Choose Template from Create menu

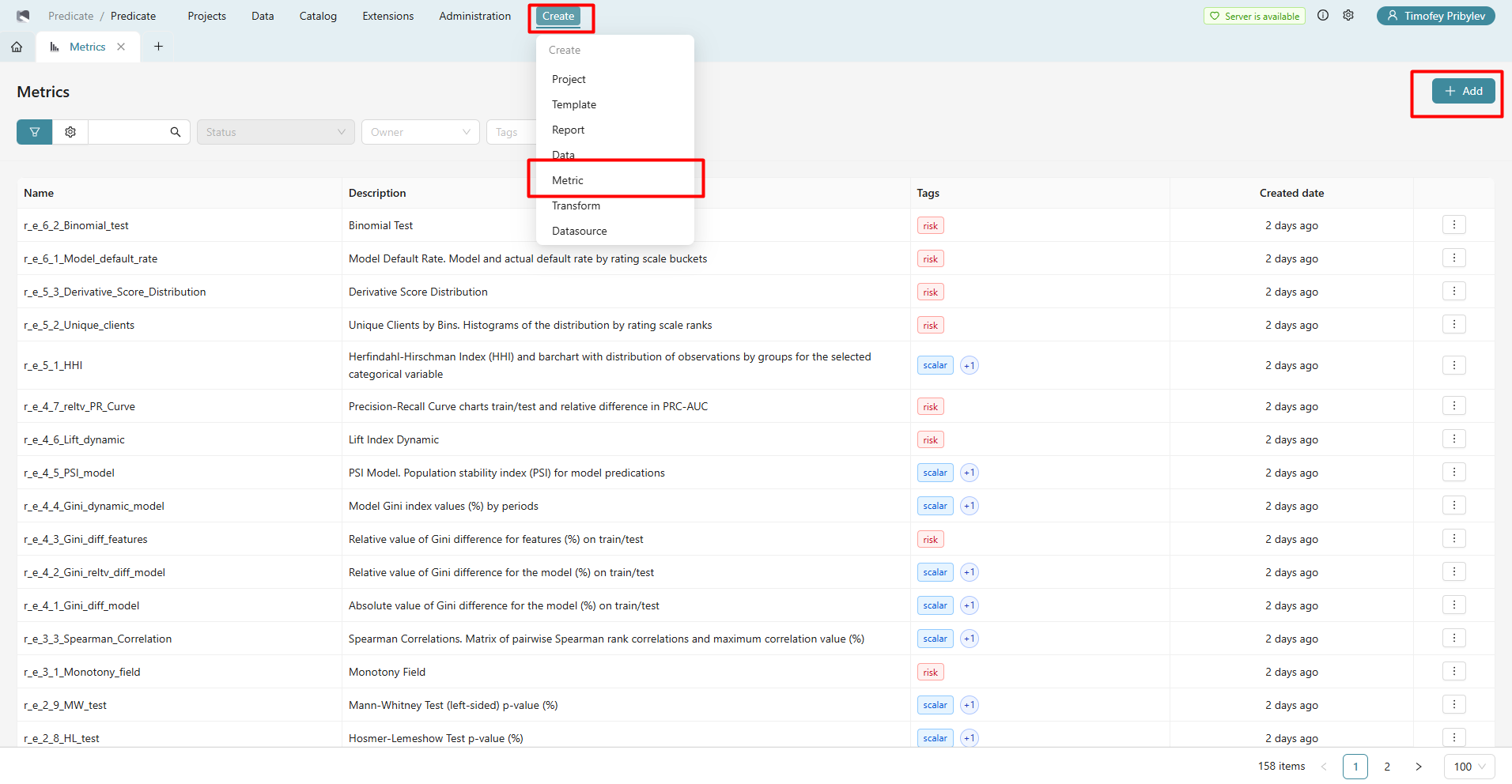[614, 104]
